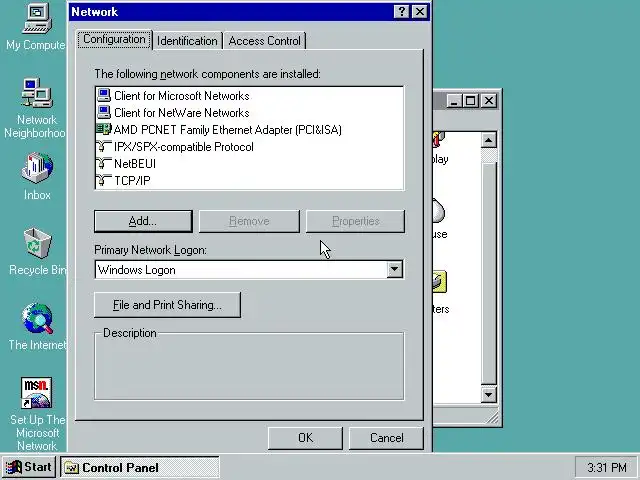Image resolution: width=640 pixels, height=480 pixels.
Task: Click the AMD PCNET adapter card icon
Action: point(103,129)
